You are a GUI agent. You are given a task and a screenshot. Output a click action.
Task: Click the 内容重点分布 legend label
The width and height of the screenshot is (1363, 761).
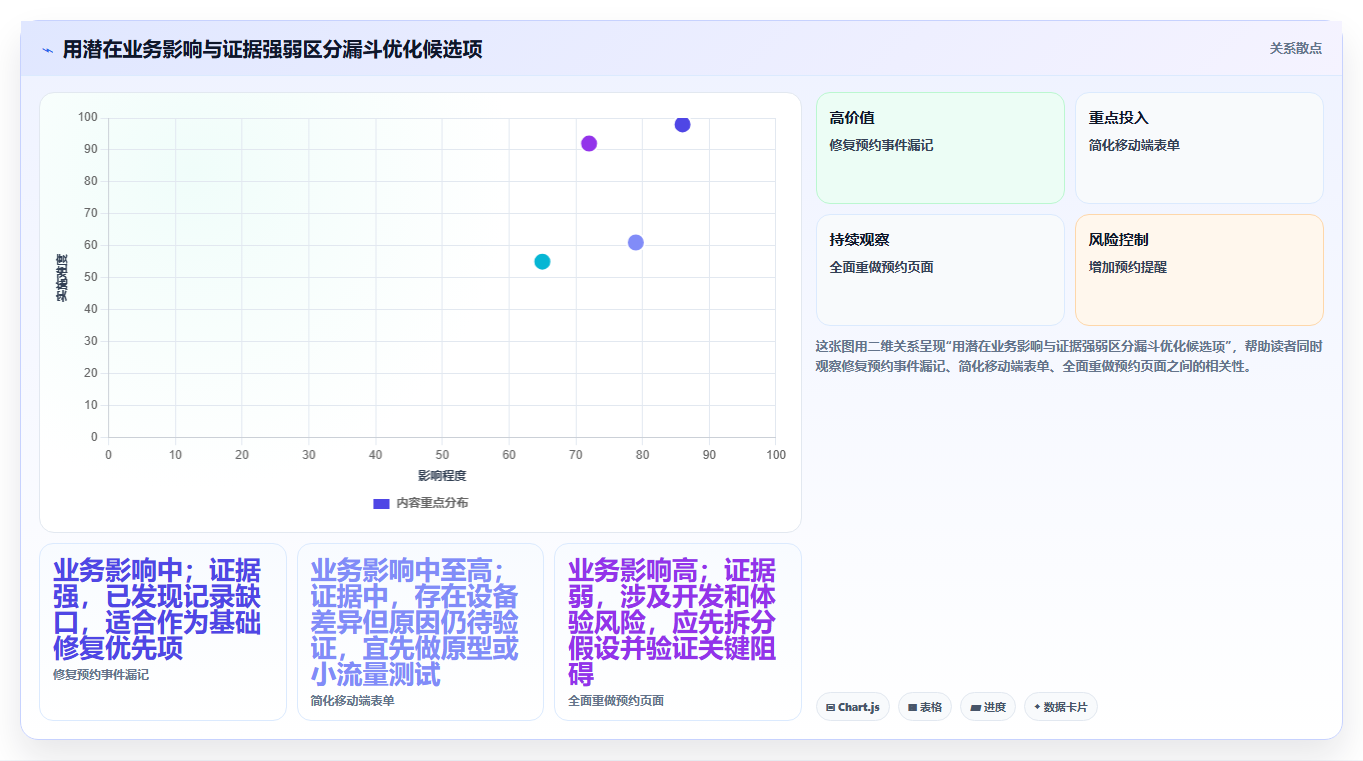tap(432, 503)
